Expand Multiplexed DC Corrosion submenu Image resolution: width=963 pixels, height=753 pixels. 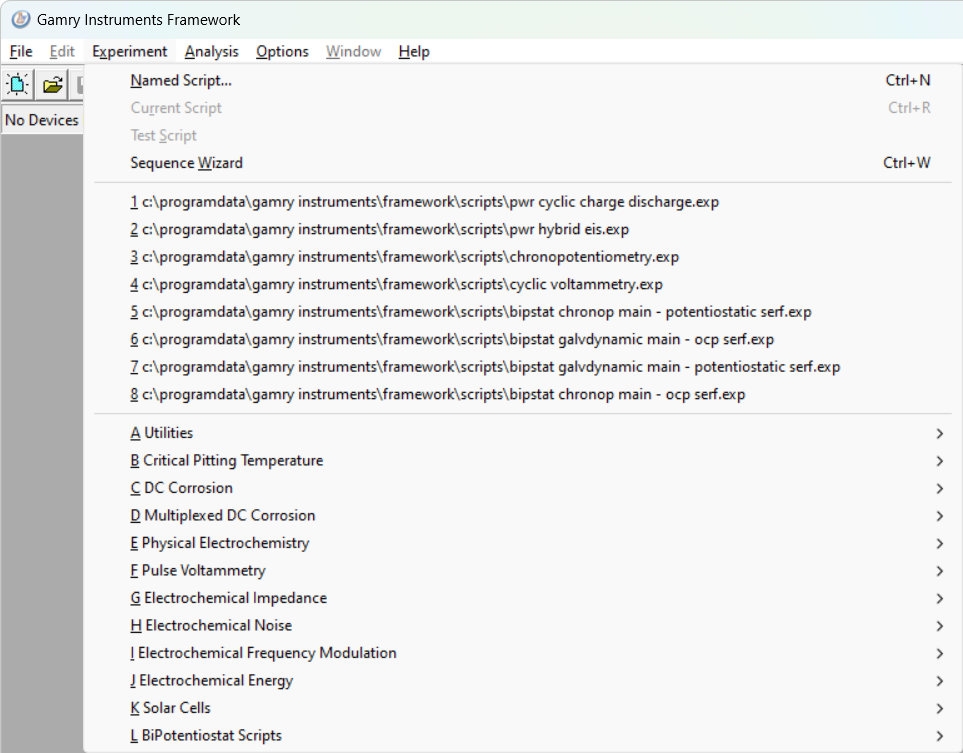pos(522,515)
